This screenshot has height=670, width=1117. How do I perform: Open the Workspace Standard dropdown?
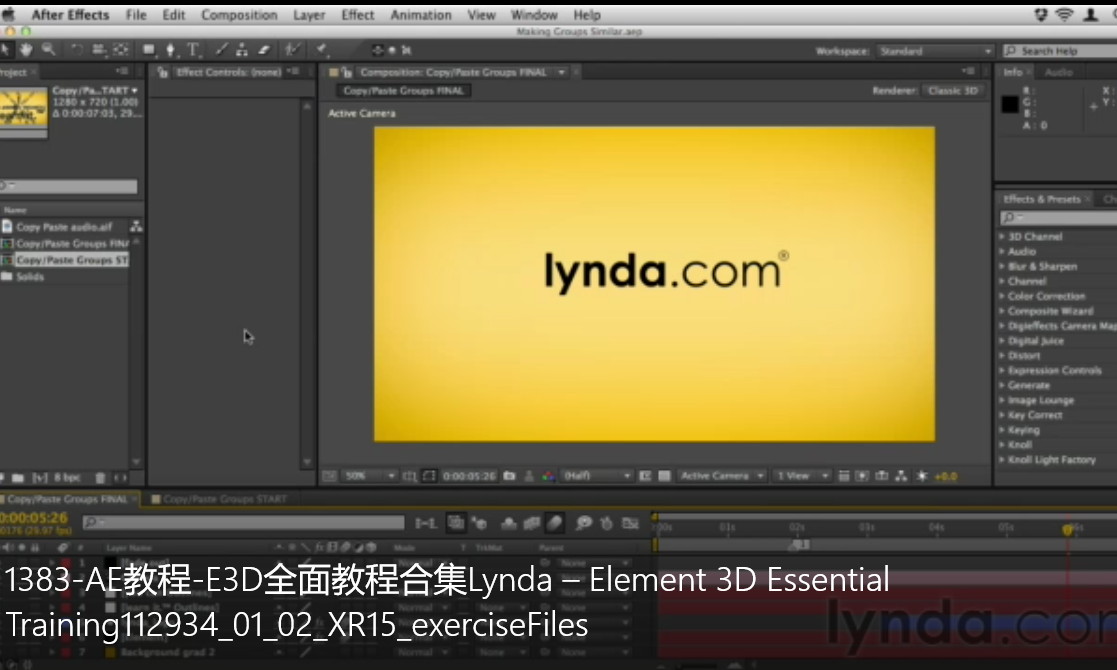pos(935,51)
